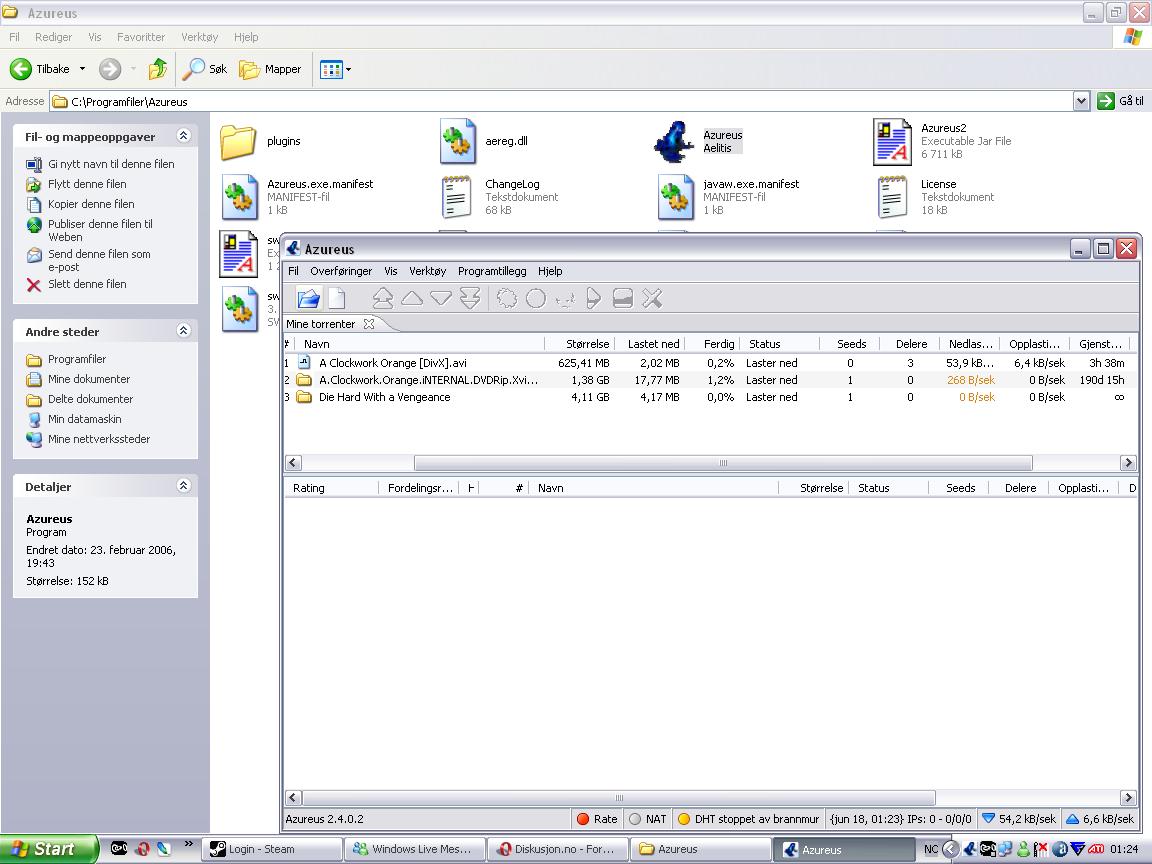This screenshot has height=864, width=1152.
Task: Click right arrow of upper torrent list scrollbar
Action: [x=1128, y=463]
